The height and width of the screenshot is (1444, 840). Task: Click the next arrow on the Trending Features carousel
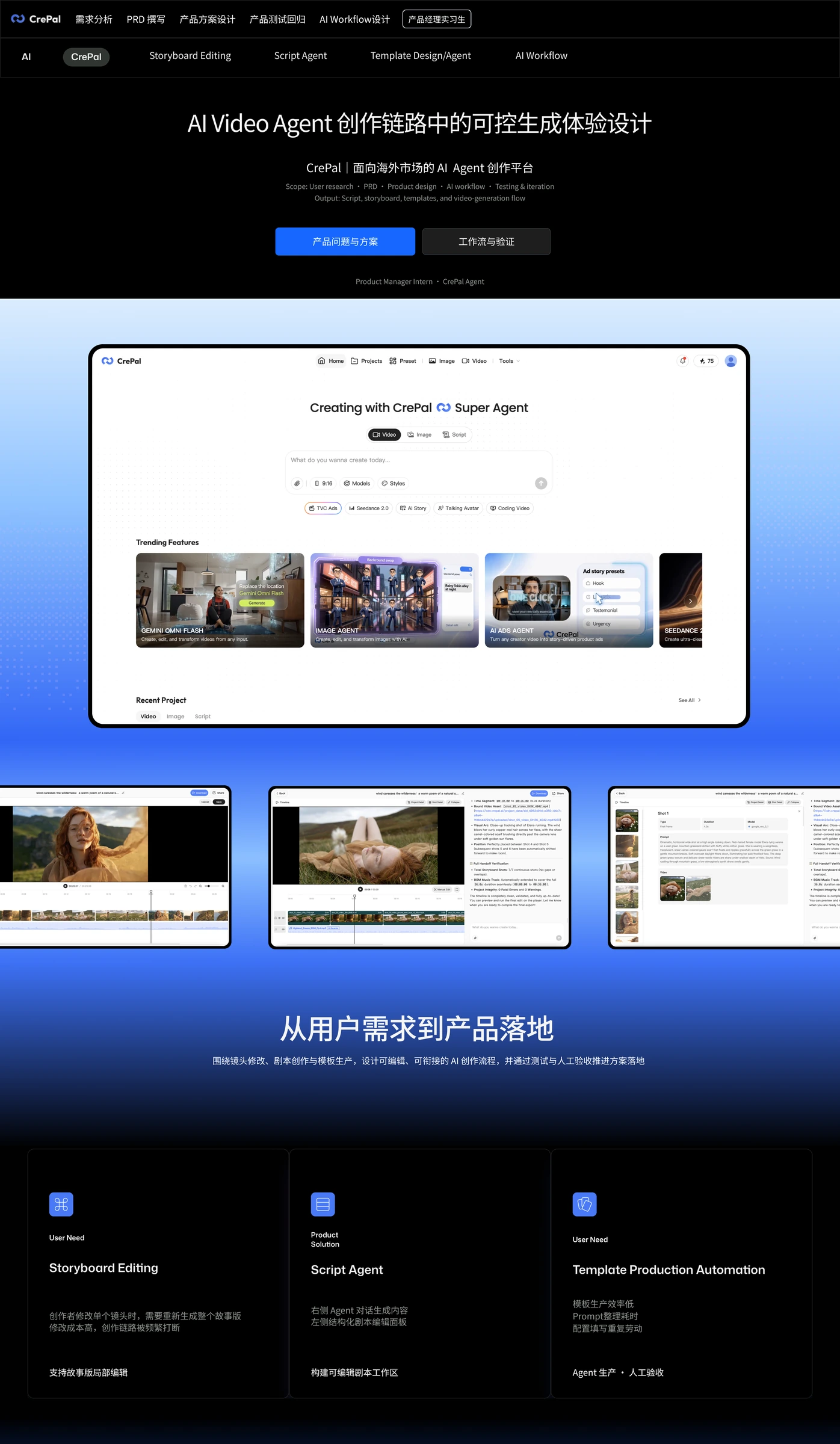(690, 600)
